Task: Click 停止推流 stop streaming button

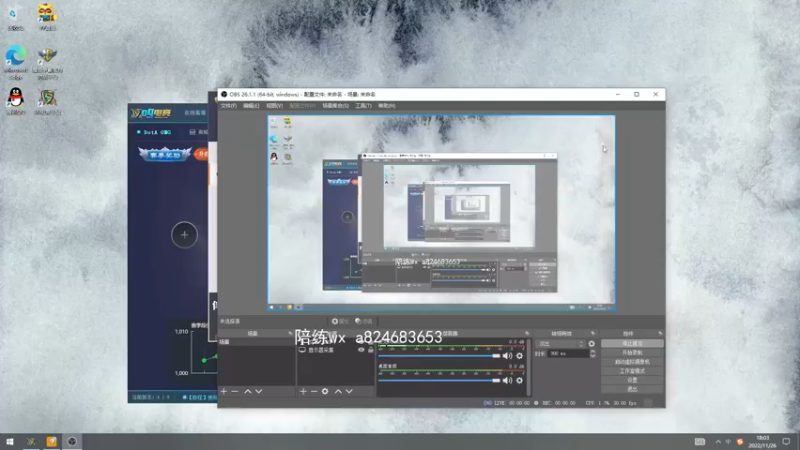Action: (632, 343)
